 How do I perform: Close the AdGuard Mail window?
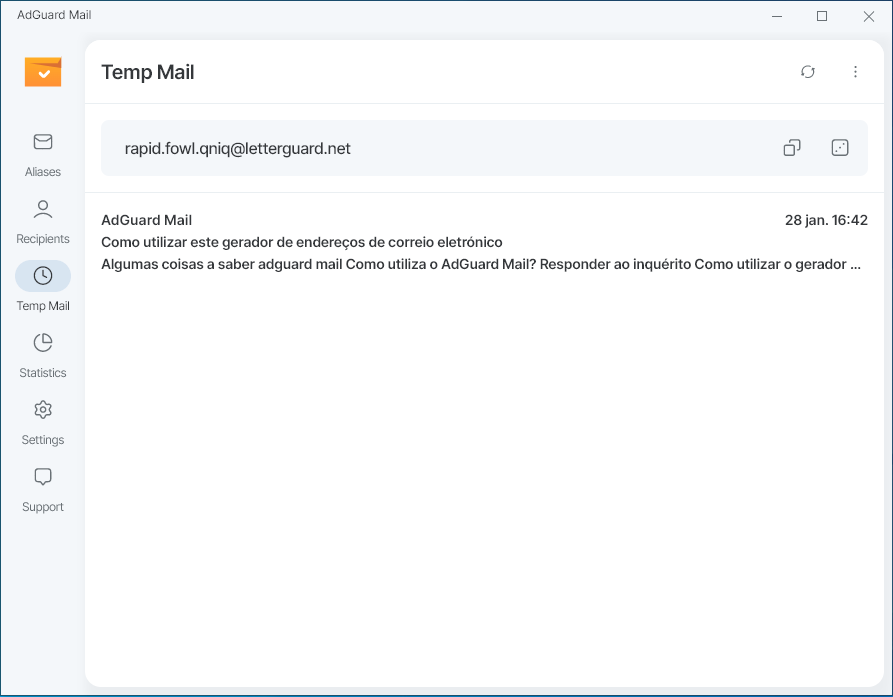868,16
